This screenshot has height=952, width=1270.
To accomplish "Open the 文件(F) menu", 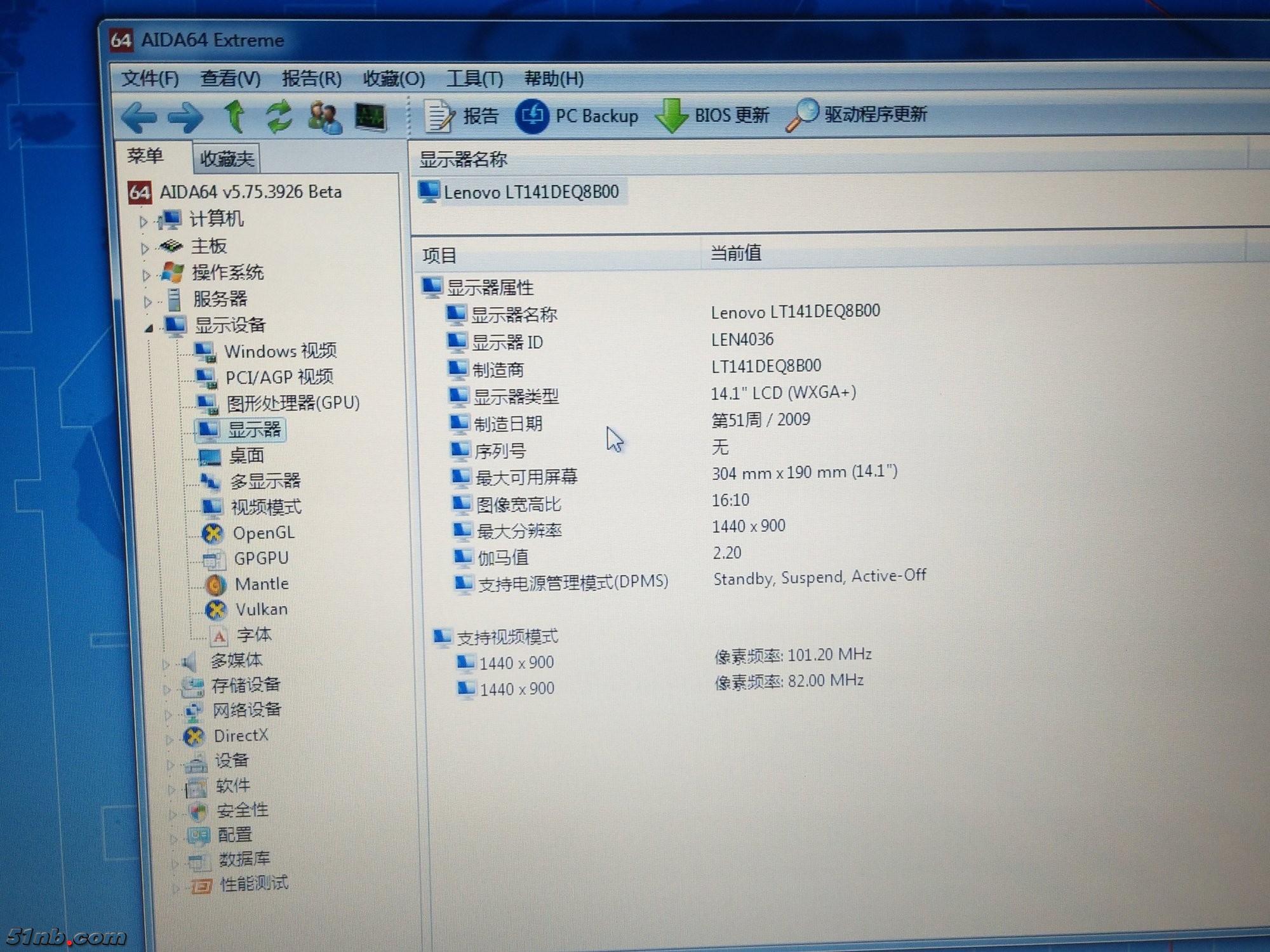I will pos(150,79).
